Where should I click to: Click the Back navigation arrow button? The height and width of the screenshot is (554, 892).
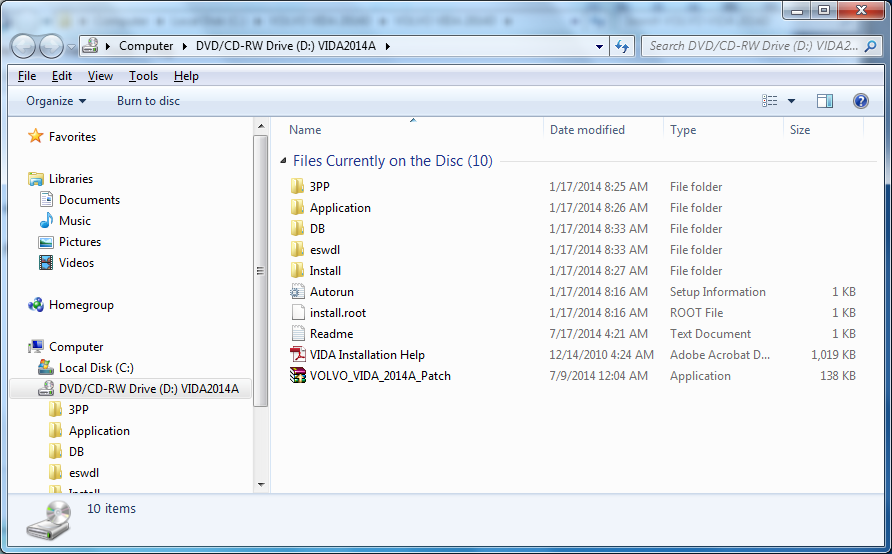point(23,46)
